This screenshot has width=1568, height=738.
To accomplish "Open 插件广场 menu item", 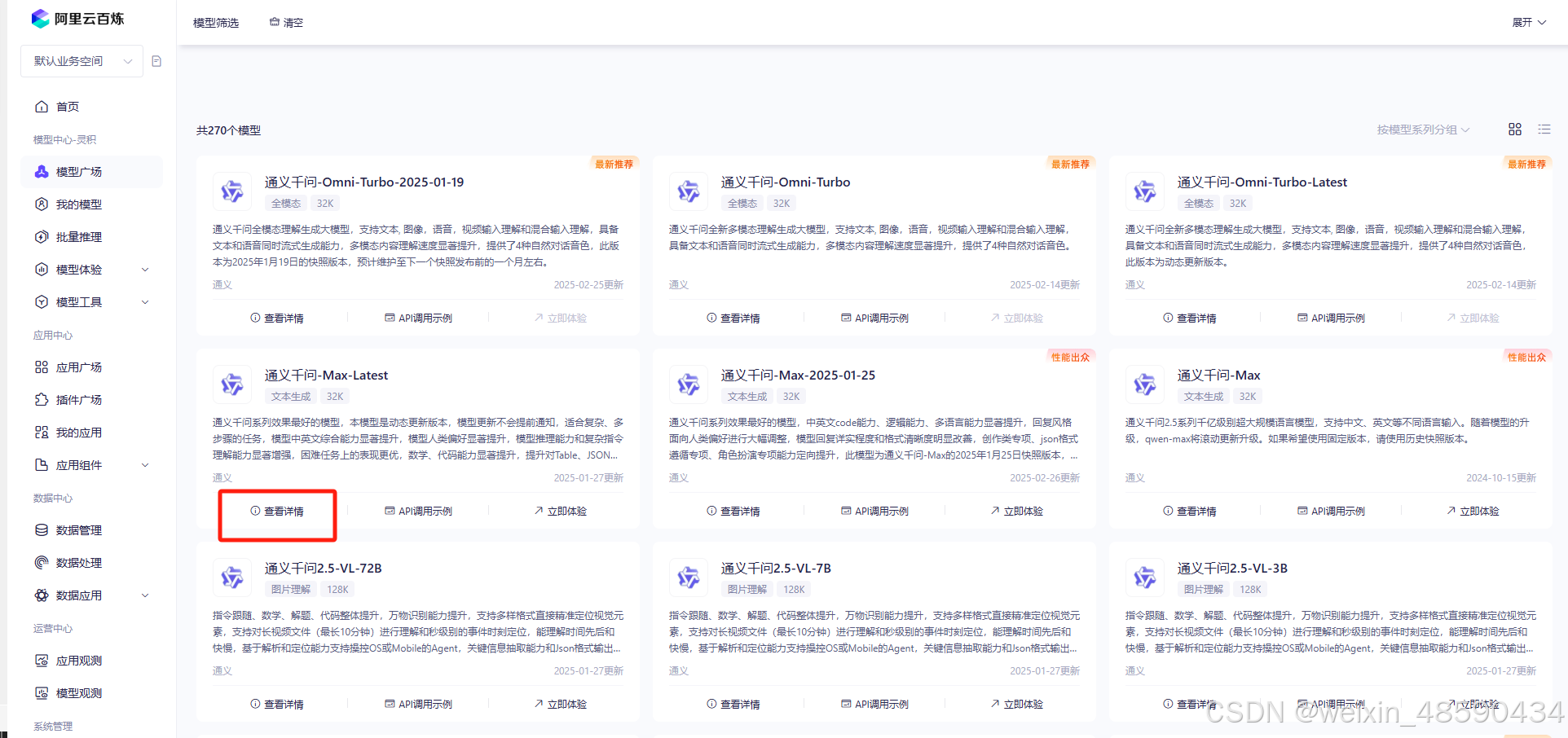I will coord(91,400).
